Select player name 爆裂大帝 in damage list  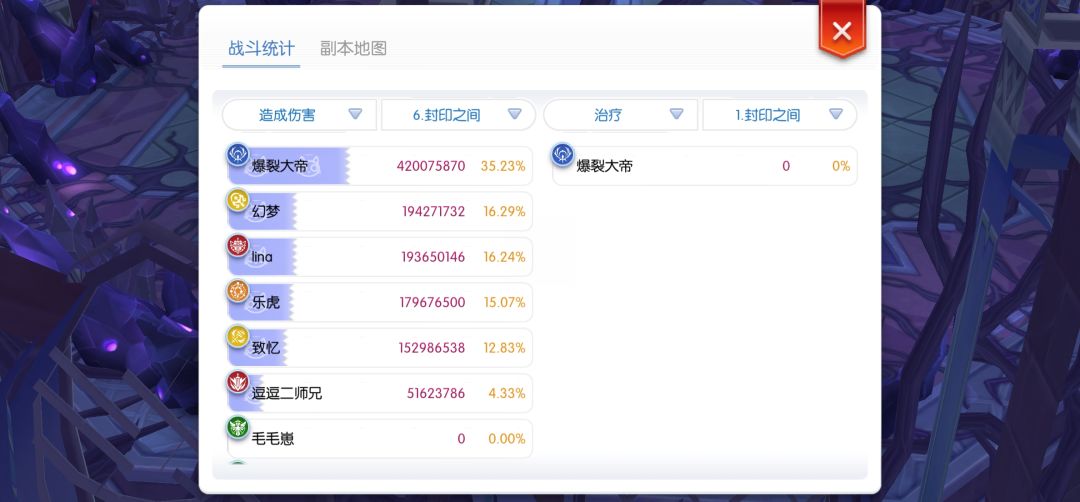point(280,166)
